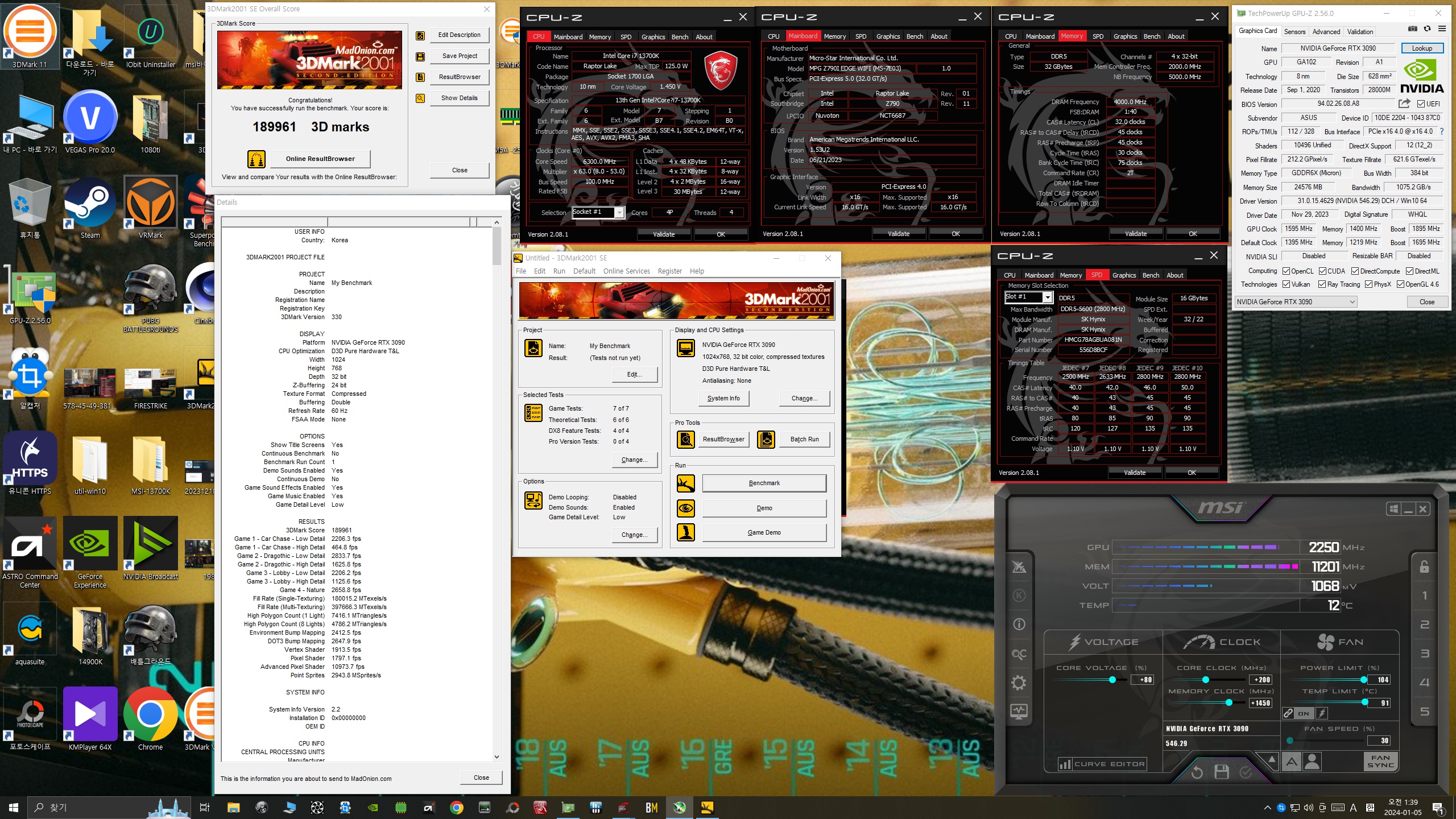
Task: Click the Core Voltage +80 value field
Action: coord(1142,680)
